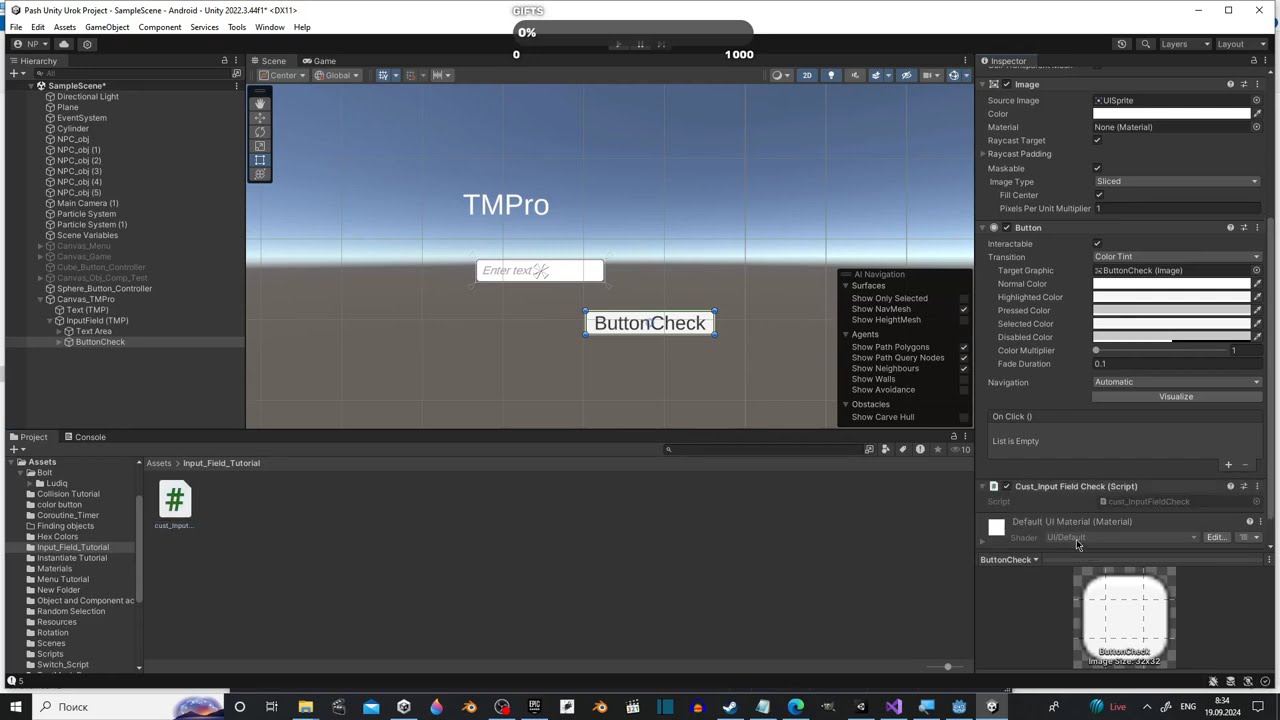1280x720 pixels.
Task: Open the Layers dropdown
Action: point(1186,44)
